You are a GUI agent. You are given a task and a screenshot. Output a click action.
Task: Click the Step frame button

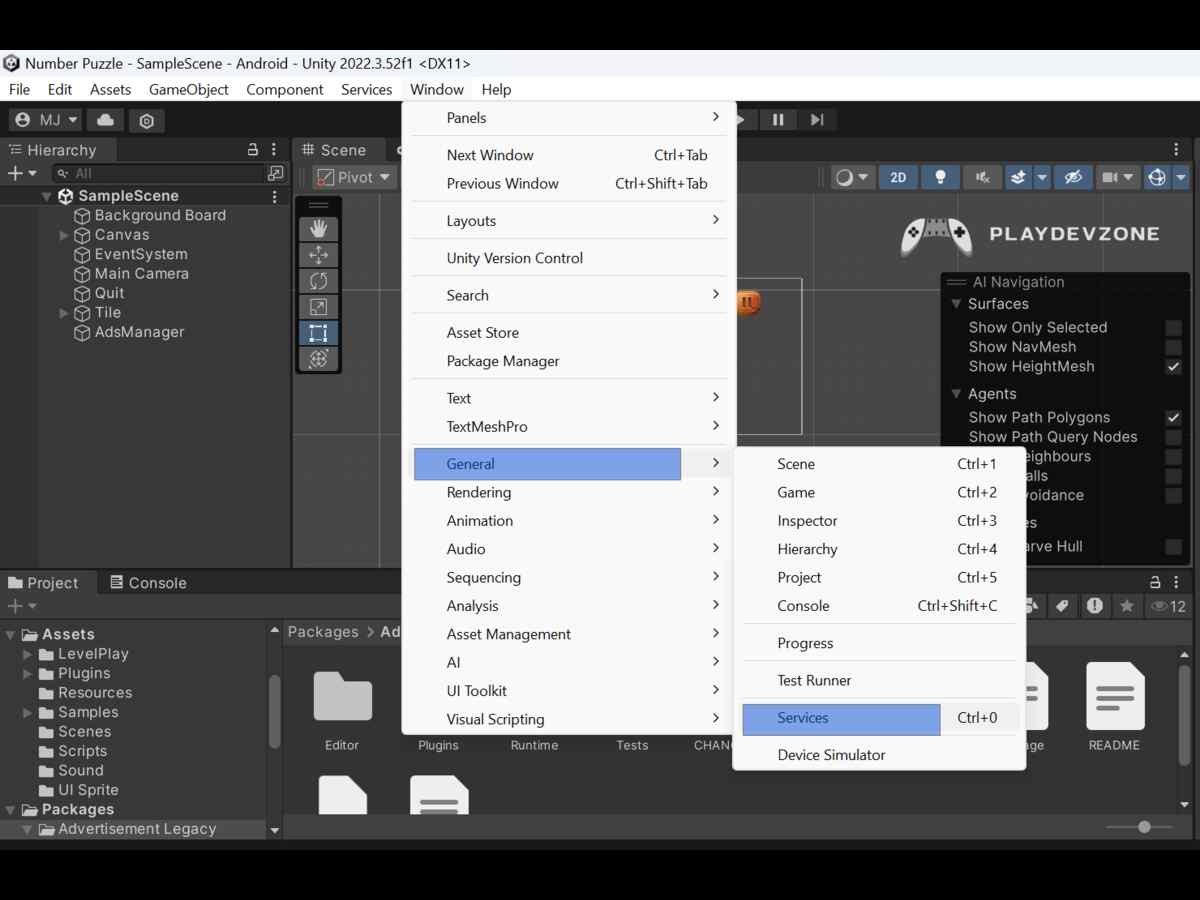pos(817,120)
